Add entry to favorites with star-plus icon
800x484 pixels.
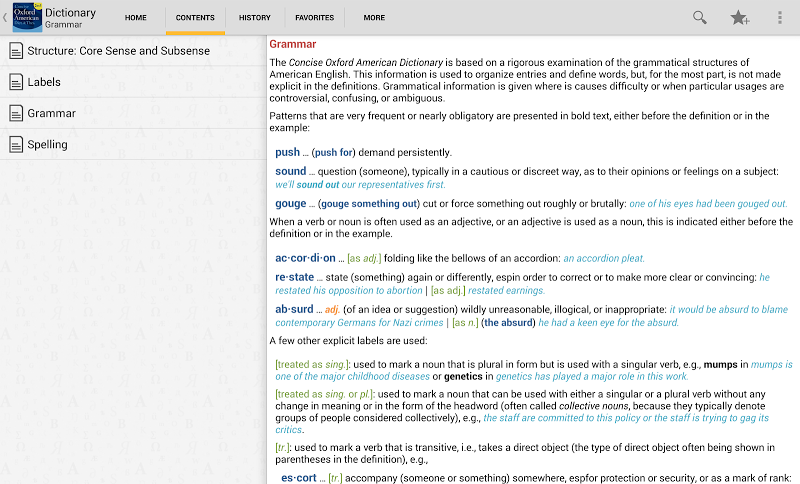[739, 17]
